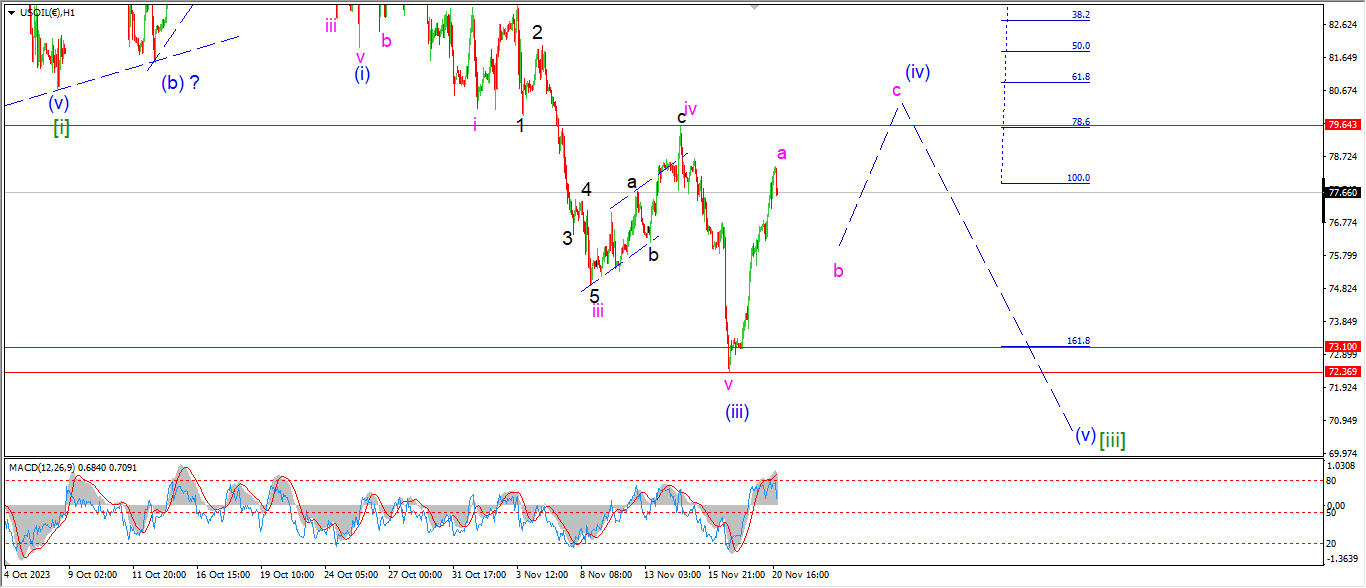
Task: Click the '(b) ?' wave annotation
Action: 180,83
